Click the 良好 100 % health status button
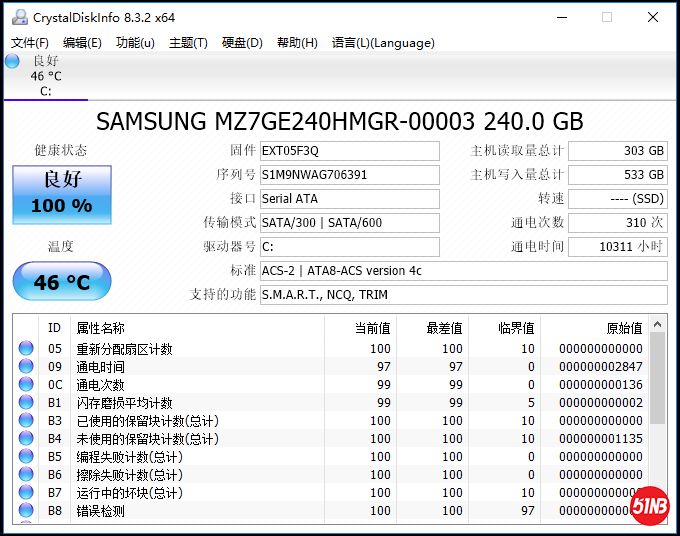 pyautogui.click(x=62, y=194)
